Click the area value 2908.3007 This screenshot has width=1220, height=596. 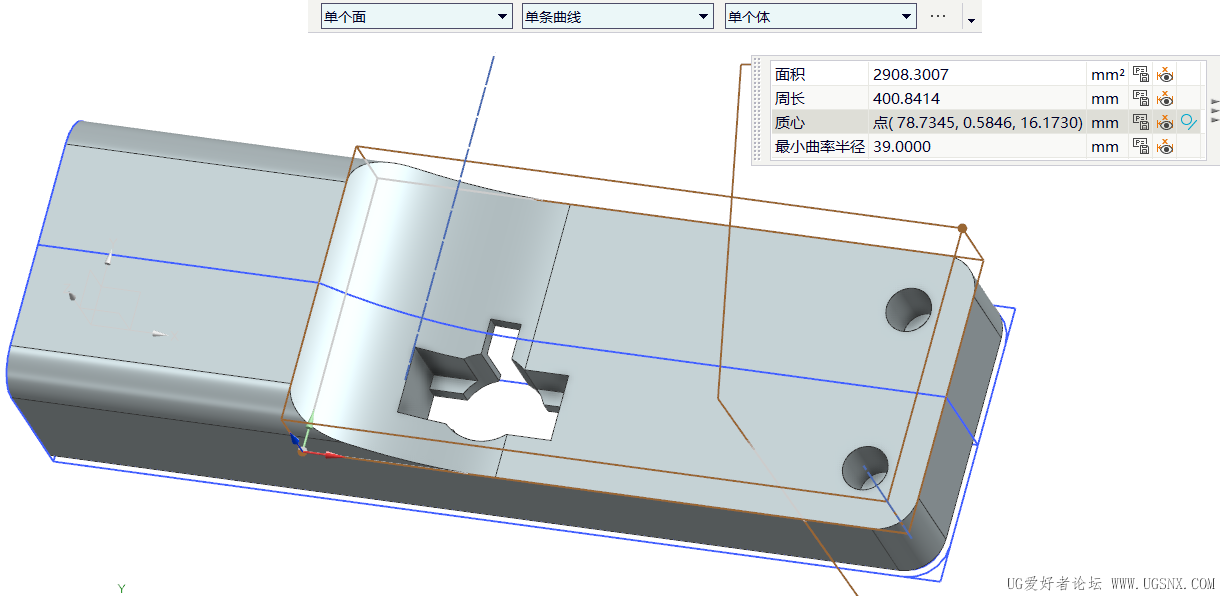(911, 74)
